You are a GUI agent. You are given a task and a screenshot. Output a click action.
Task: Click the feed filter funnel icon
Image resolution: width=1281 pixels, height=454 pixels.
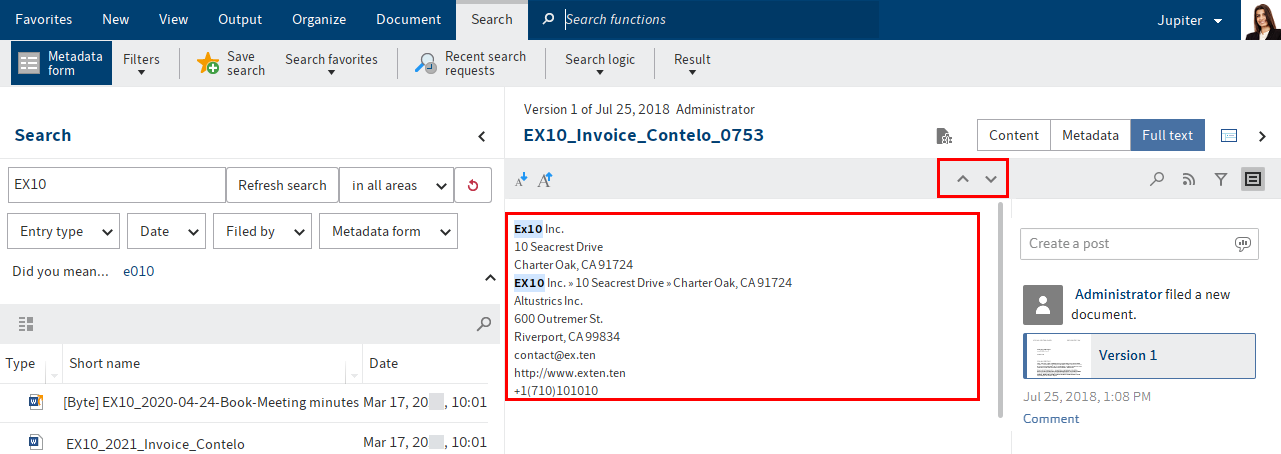[1220, 180]
